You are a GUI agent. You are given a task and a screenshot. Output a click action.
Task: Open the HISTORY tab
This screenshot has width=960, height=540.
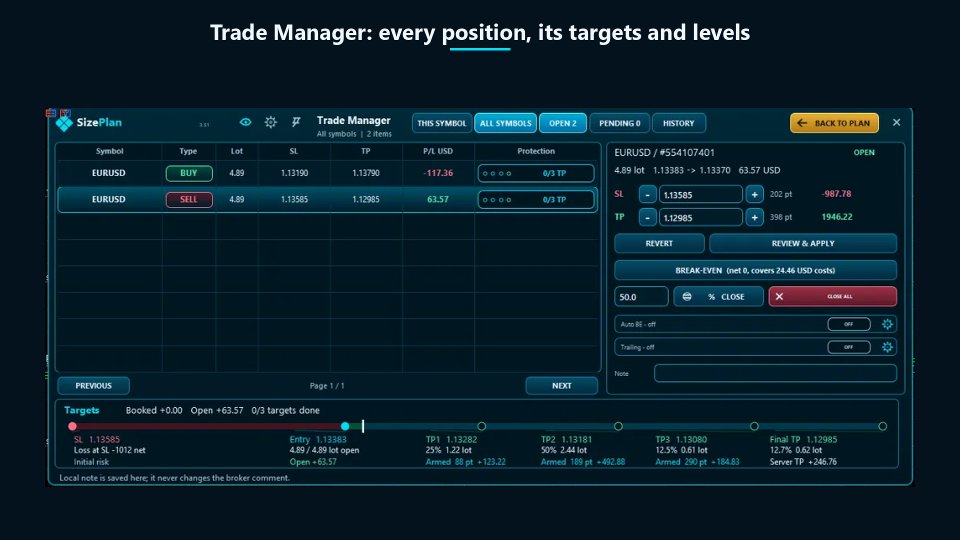(x=678, y=123)
